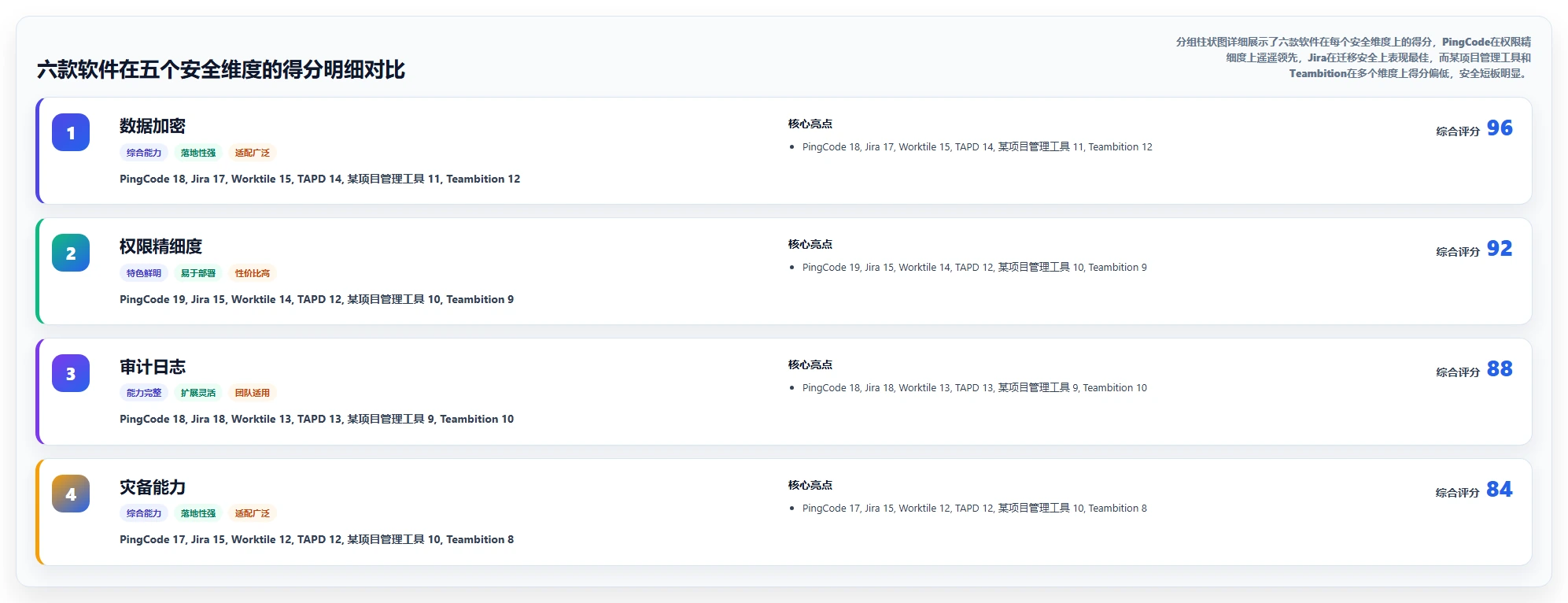The image size is (1568, 603).
Task: Select the 能力完整 tag under 审计日志
Action: (144, 393)
